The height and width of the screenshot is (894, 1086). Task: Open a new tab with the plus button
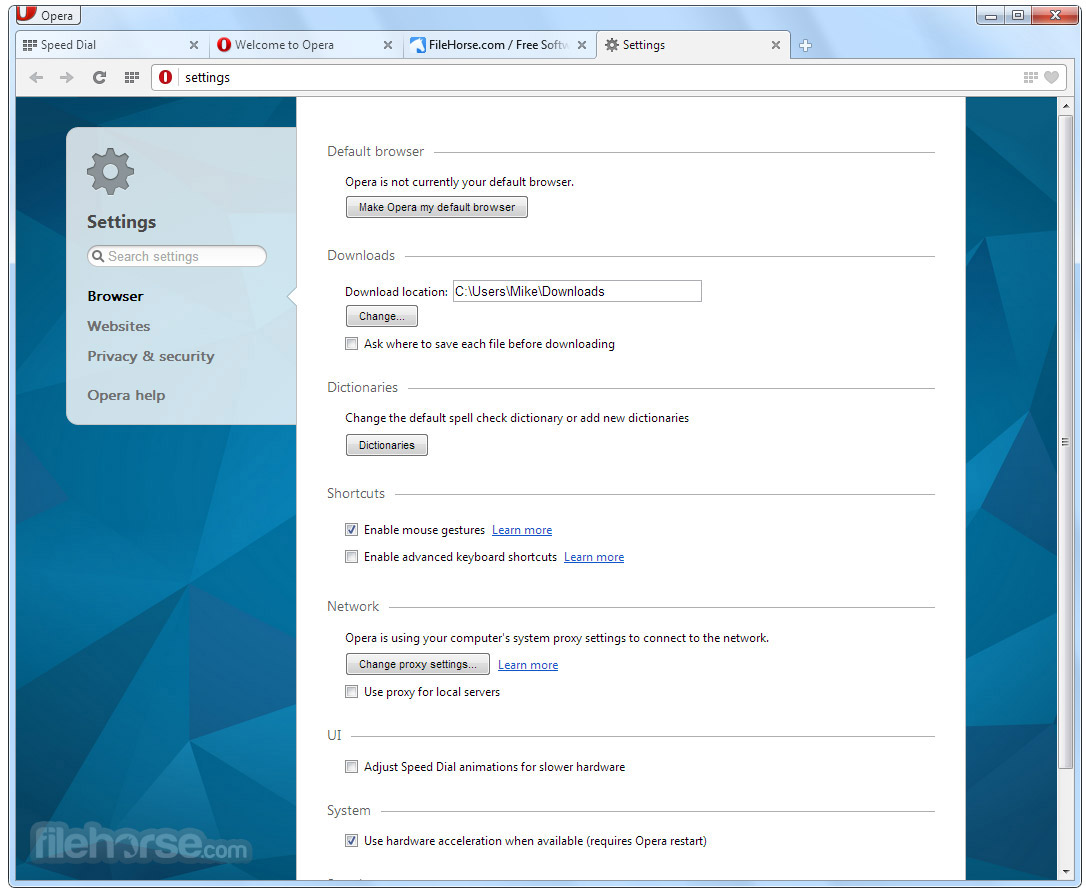pos(805,46)
